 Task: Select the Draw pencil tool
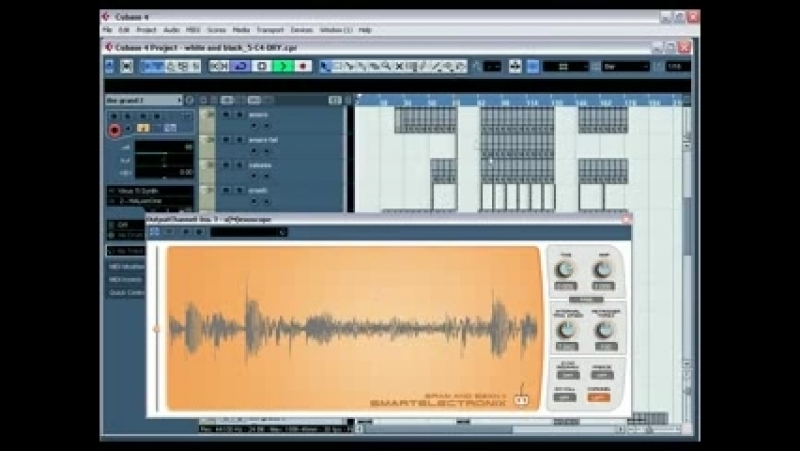tap(423, 66)
